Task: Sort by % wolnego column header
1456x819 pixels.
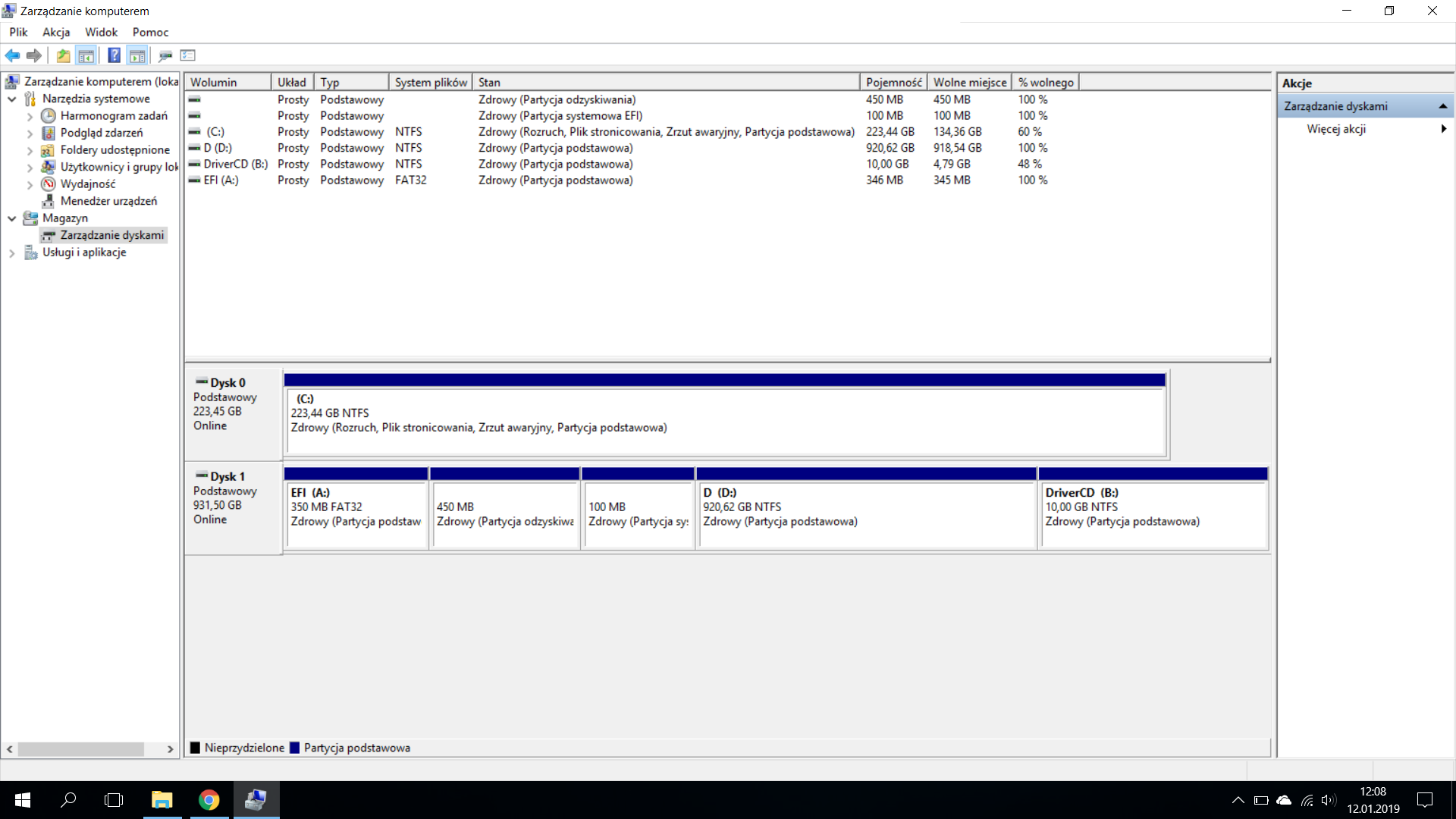Action: pos(1046,82)
